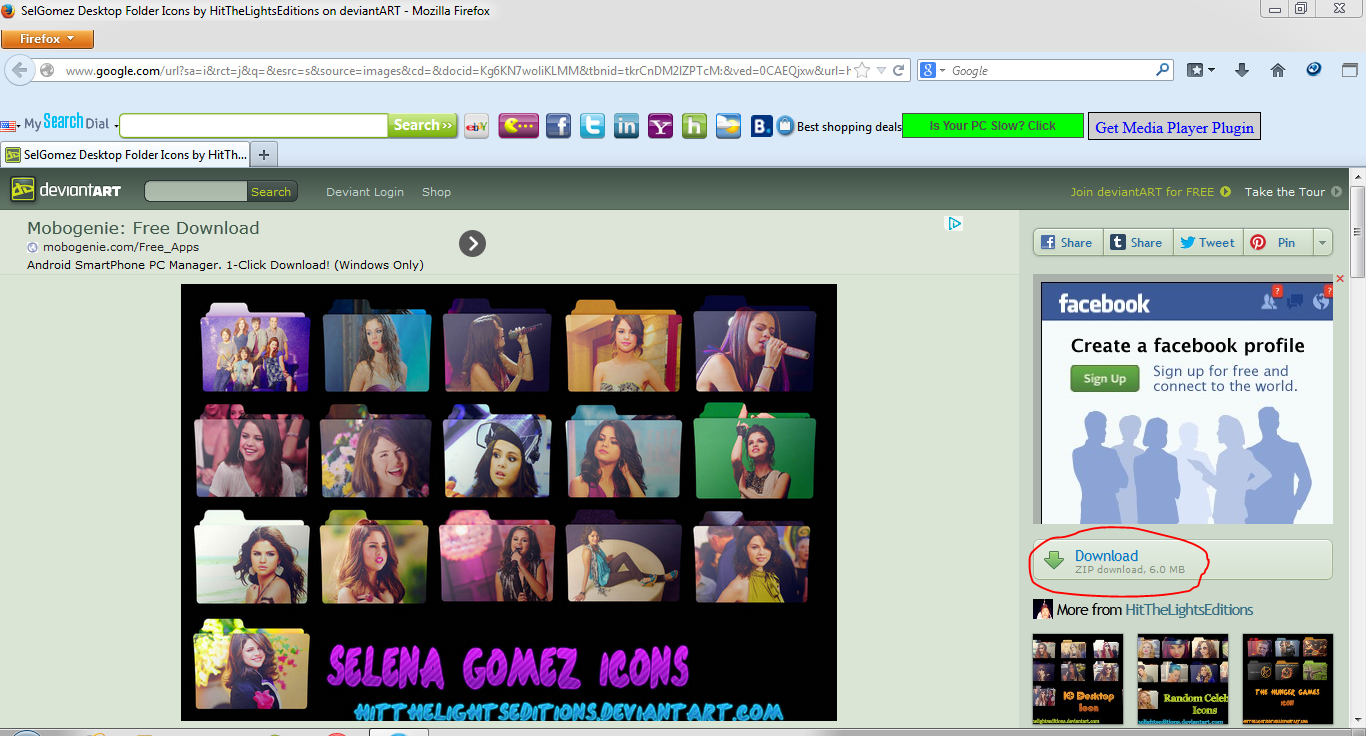Click the Booking 'B.' icon in toolbar
Image resolution: width=1366 pixels, height=736 pixels.
pos(761,126)
